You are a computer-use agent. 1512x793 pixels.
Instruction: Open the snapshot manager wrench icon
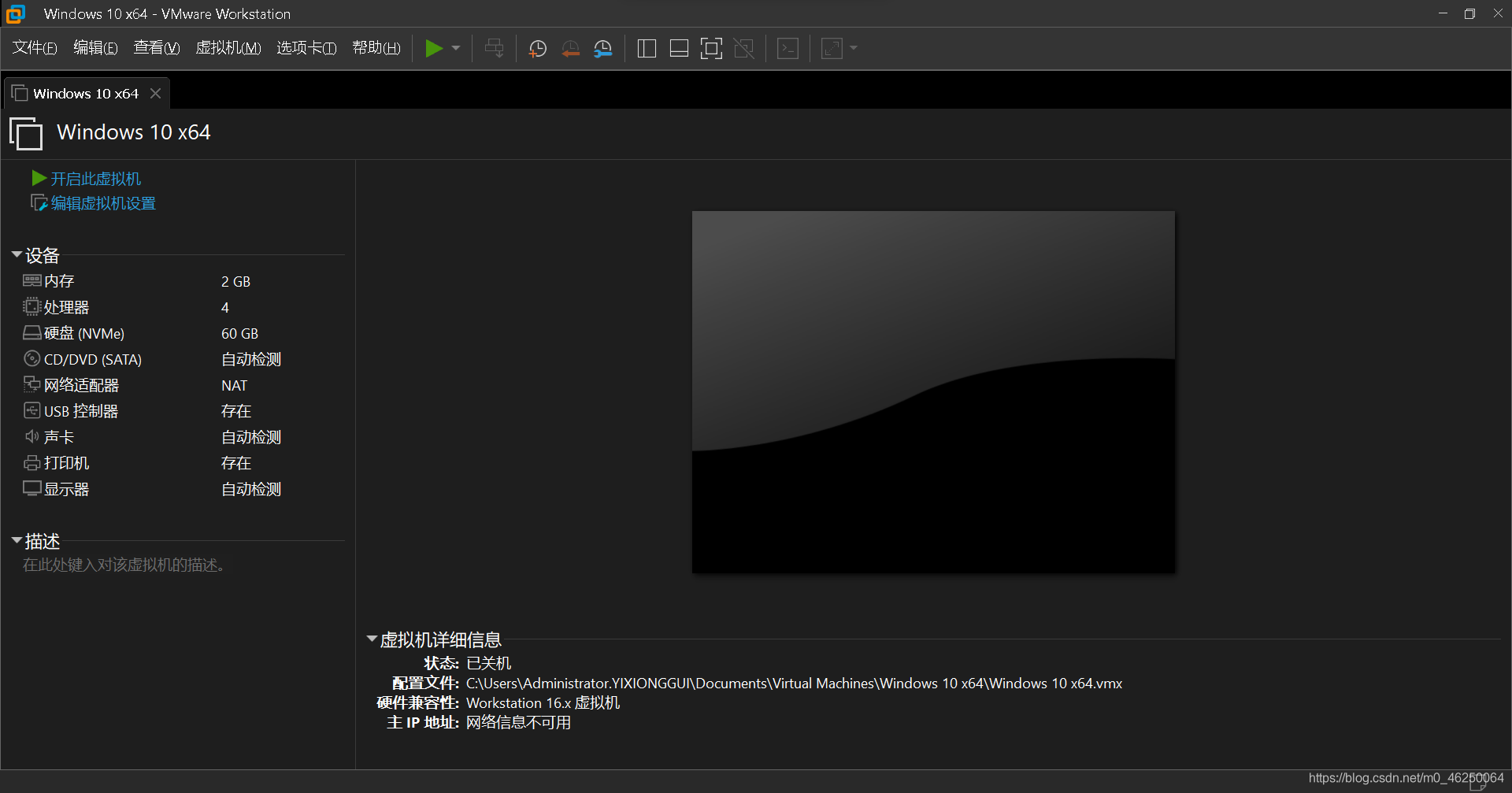point(603,49)
